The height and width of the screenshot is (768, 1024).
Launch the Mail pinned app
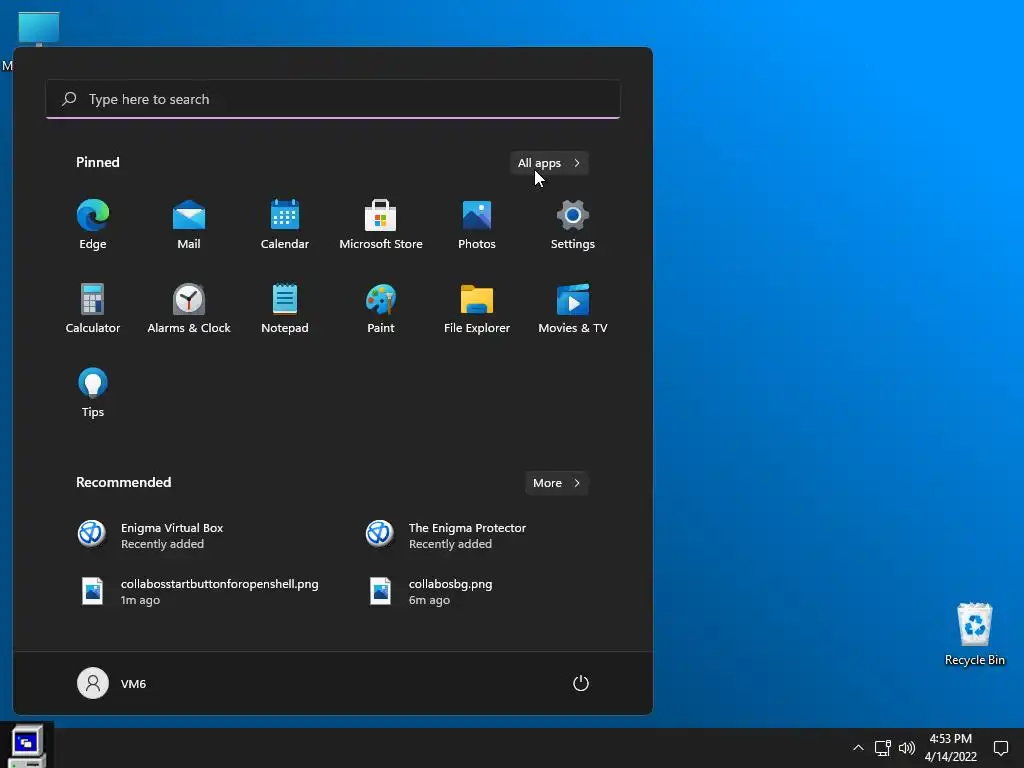(x=189, y=225)
